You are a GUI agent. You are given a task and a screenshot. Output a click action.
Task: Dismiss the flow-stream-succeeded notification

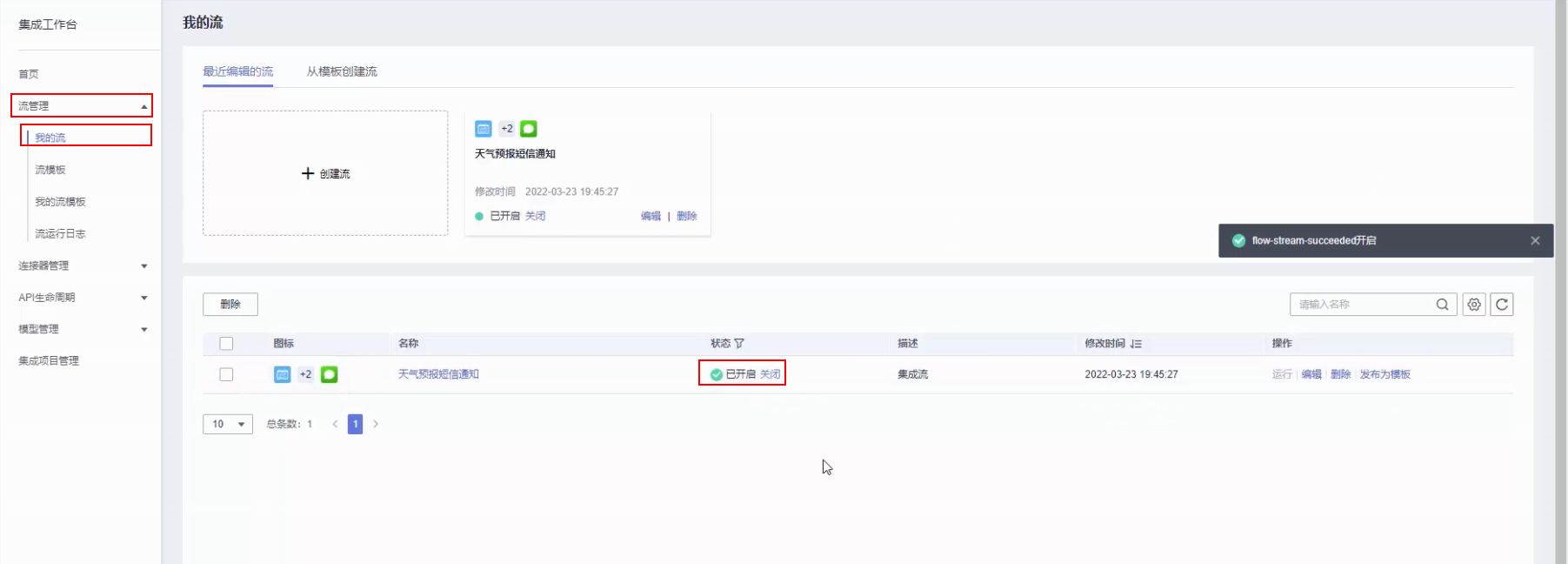pos(1535,241)
